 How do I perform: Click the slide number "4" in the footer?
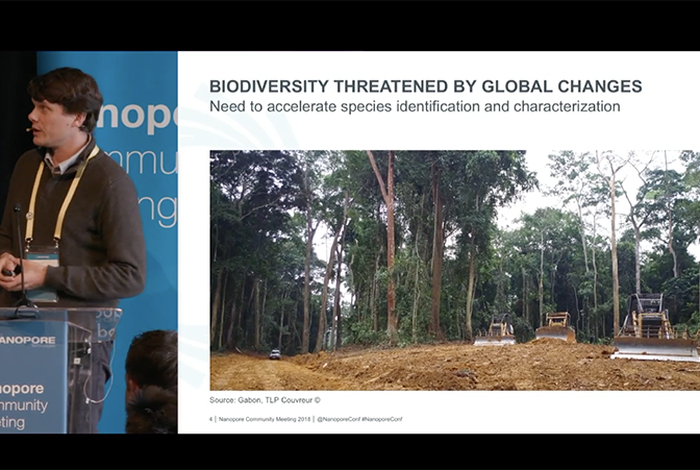coord(211,419)
